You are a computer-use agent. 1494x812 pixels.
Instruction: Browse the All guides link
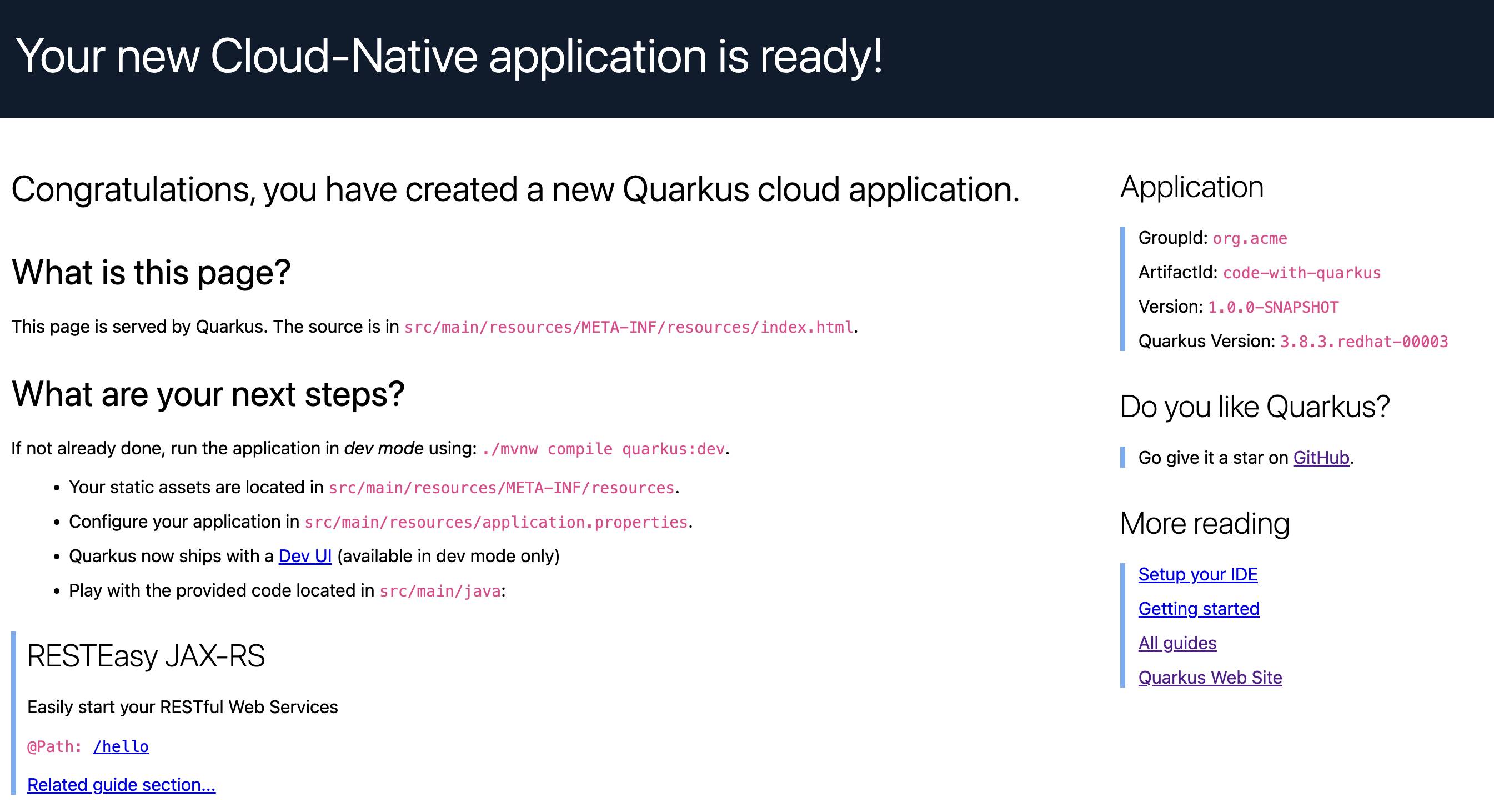[x=1177, y=643]
